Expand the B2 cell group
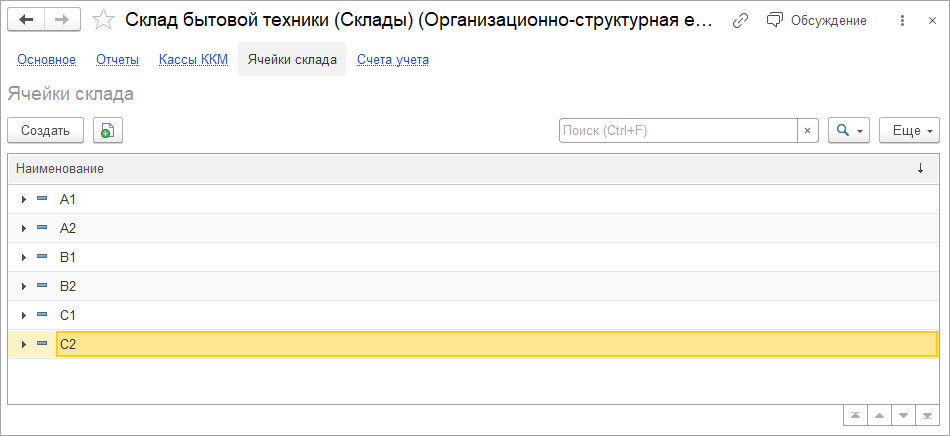 pos(23,287)
